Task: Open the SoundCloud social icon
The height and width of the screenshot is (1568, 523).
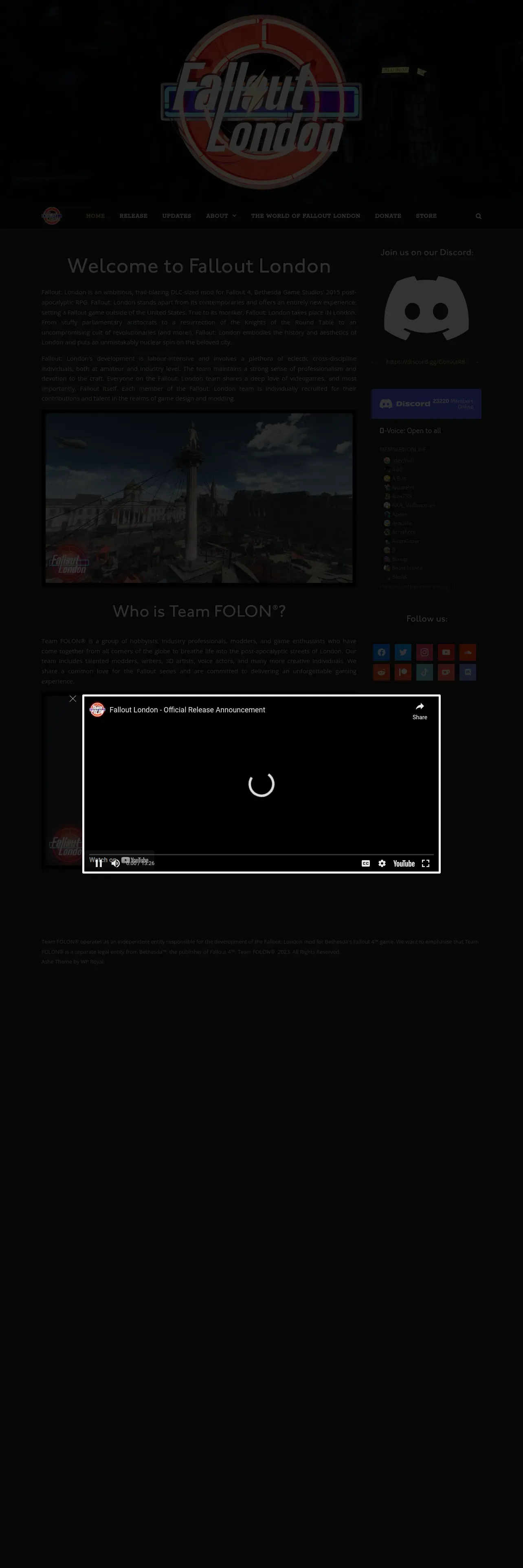Action: pyautogui.click(x=468, y=653)
